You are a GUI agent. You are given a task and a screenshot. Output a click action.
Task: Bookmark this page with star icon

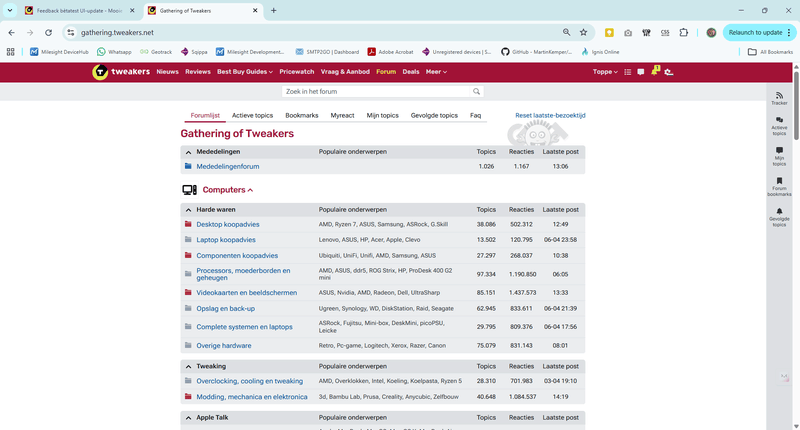pyautogui.click(x=583, y=32)
